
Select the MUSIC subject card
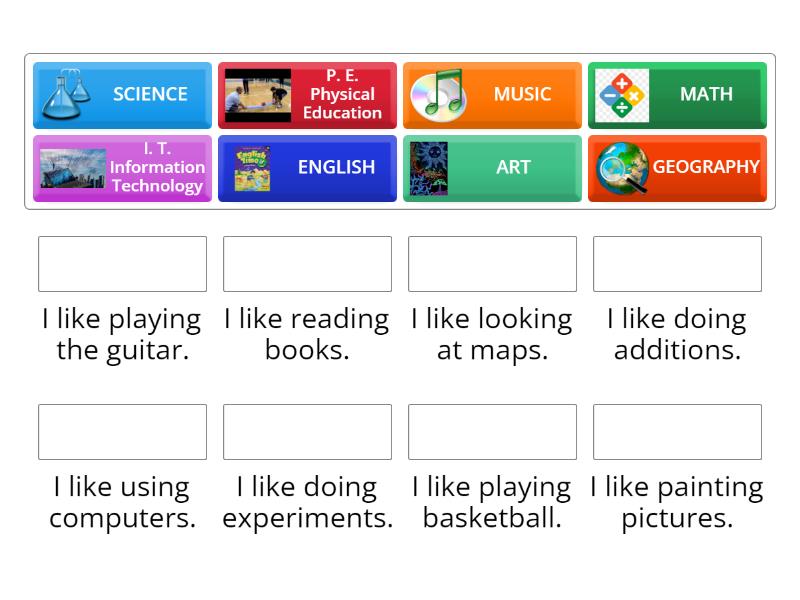(x=492, y=95)
